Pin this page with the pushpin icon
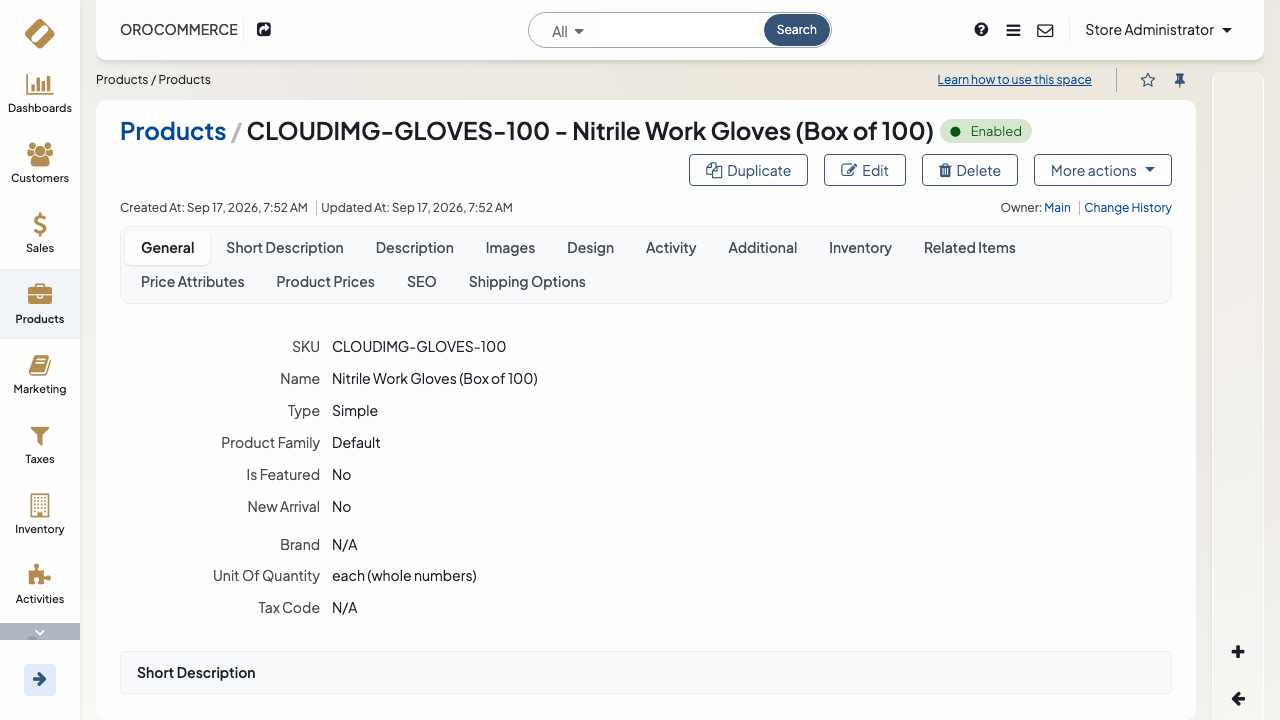 coord(1180,80)
